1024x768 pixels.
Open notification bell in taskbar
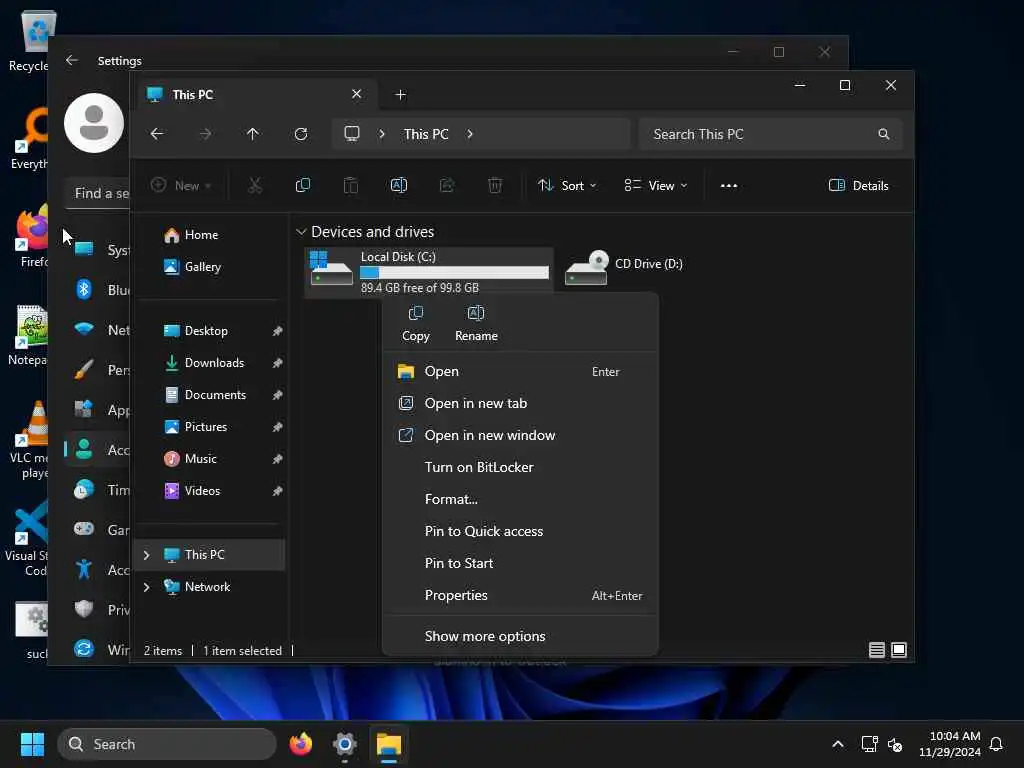tap(996, 744)
